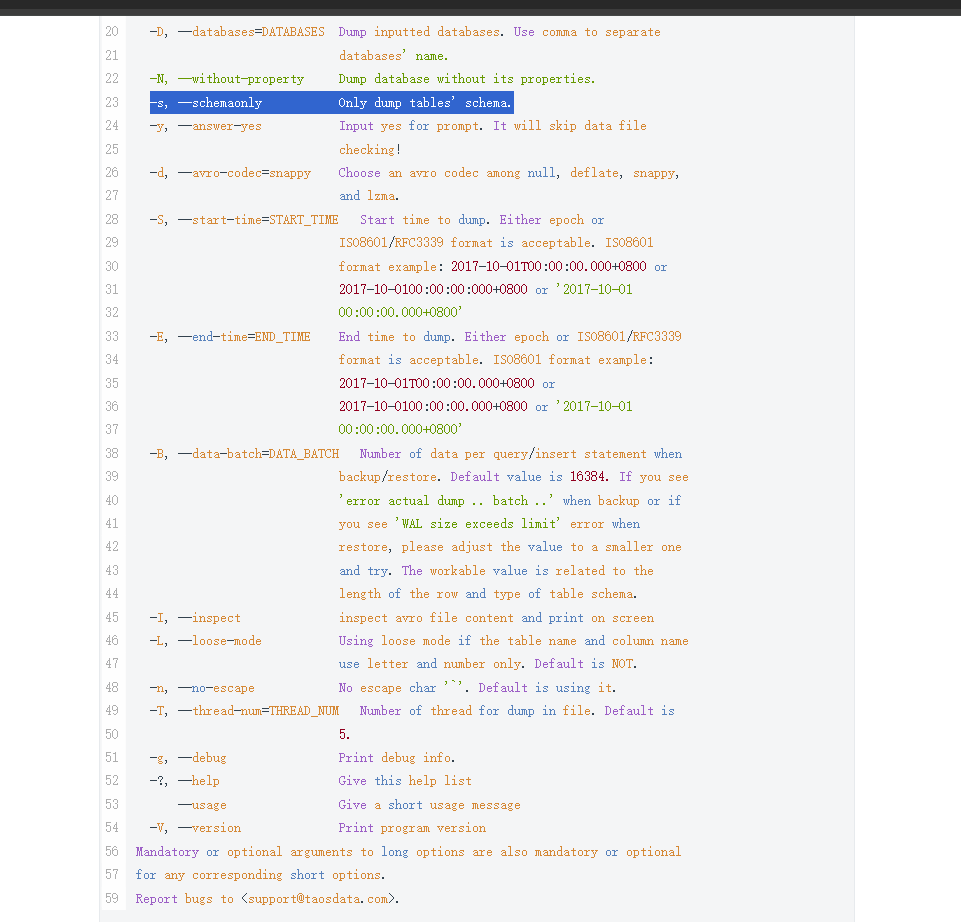
Task: Click the --without-property option text
Action: (241, 79)
